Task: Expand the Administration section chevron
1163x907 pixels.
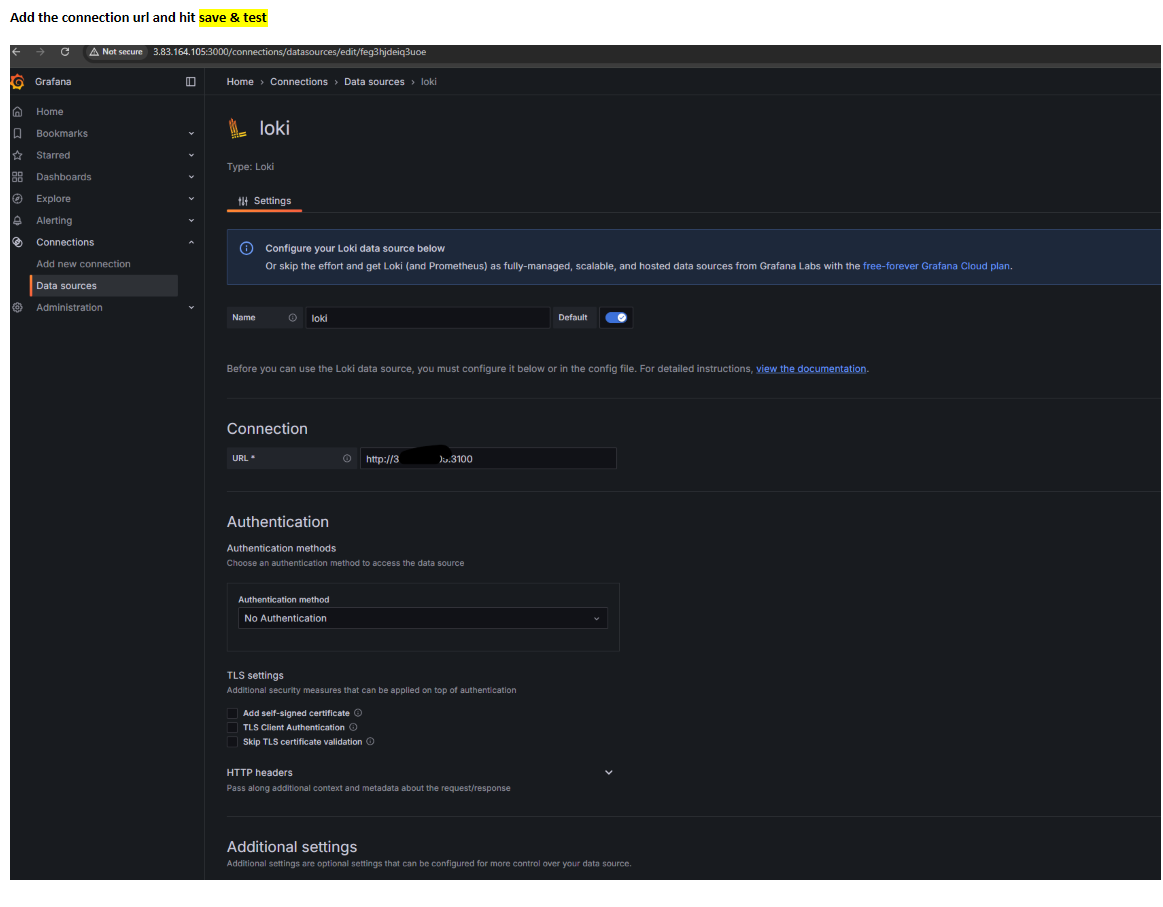Action: point(191,308)
